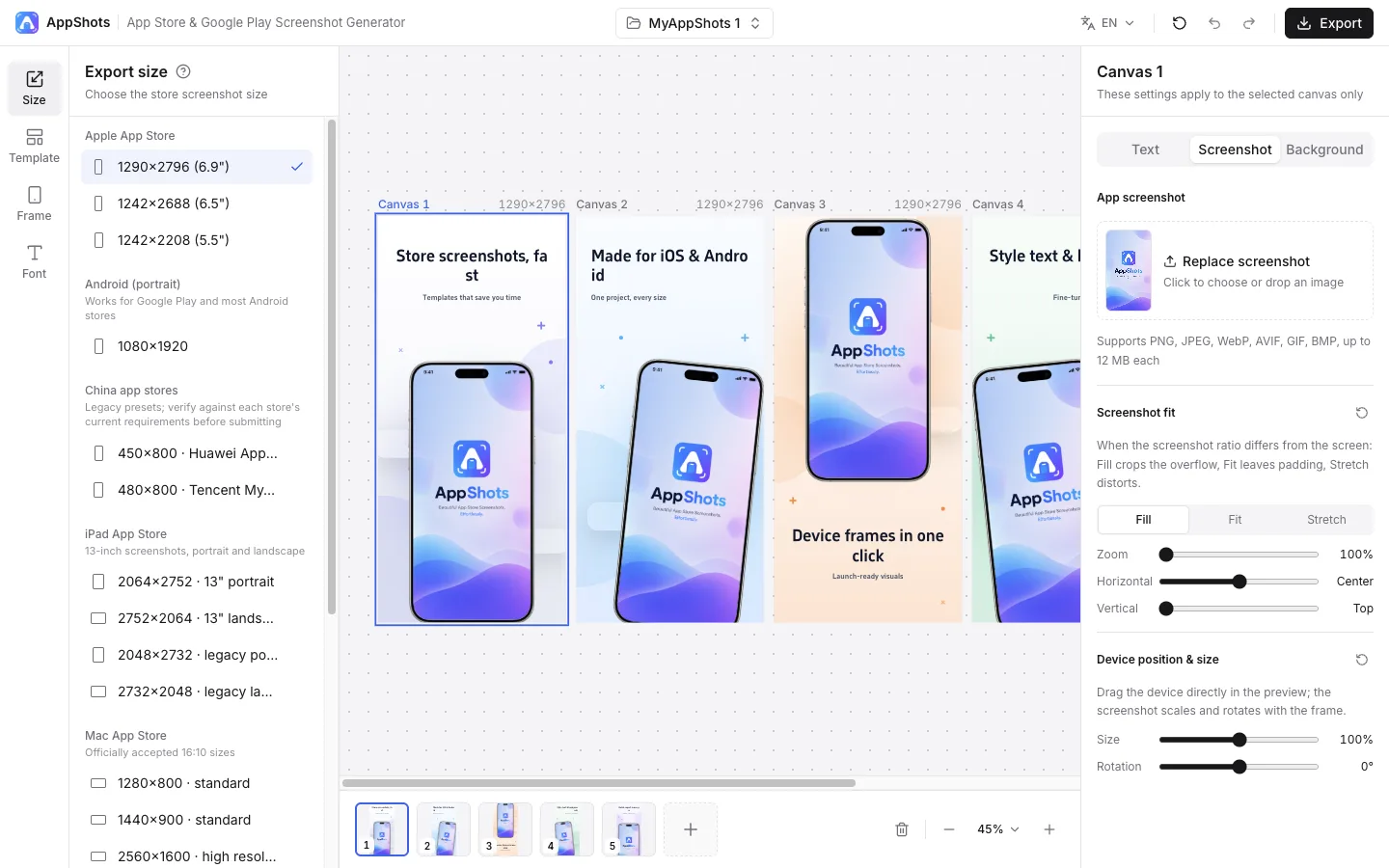The height and width of the screenshot is (868, 1389).
Task: Zoom out with the minus icon
Action: 949,829
